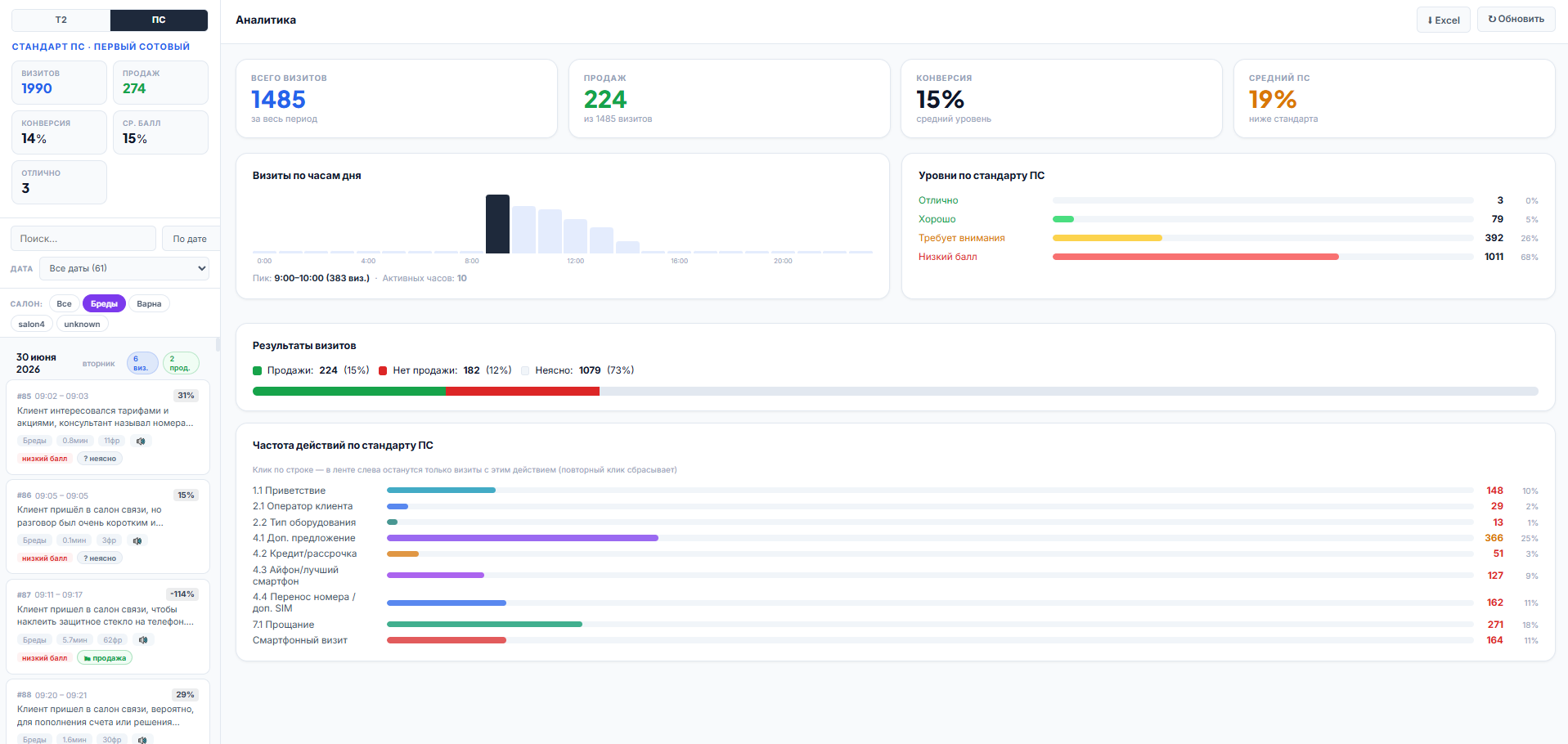Select the Все salon filter chip
The width and height of the screenshot is (1568, 744).
pos(64,303)
